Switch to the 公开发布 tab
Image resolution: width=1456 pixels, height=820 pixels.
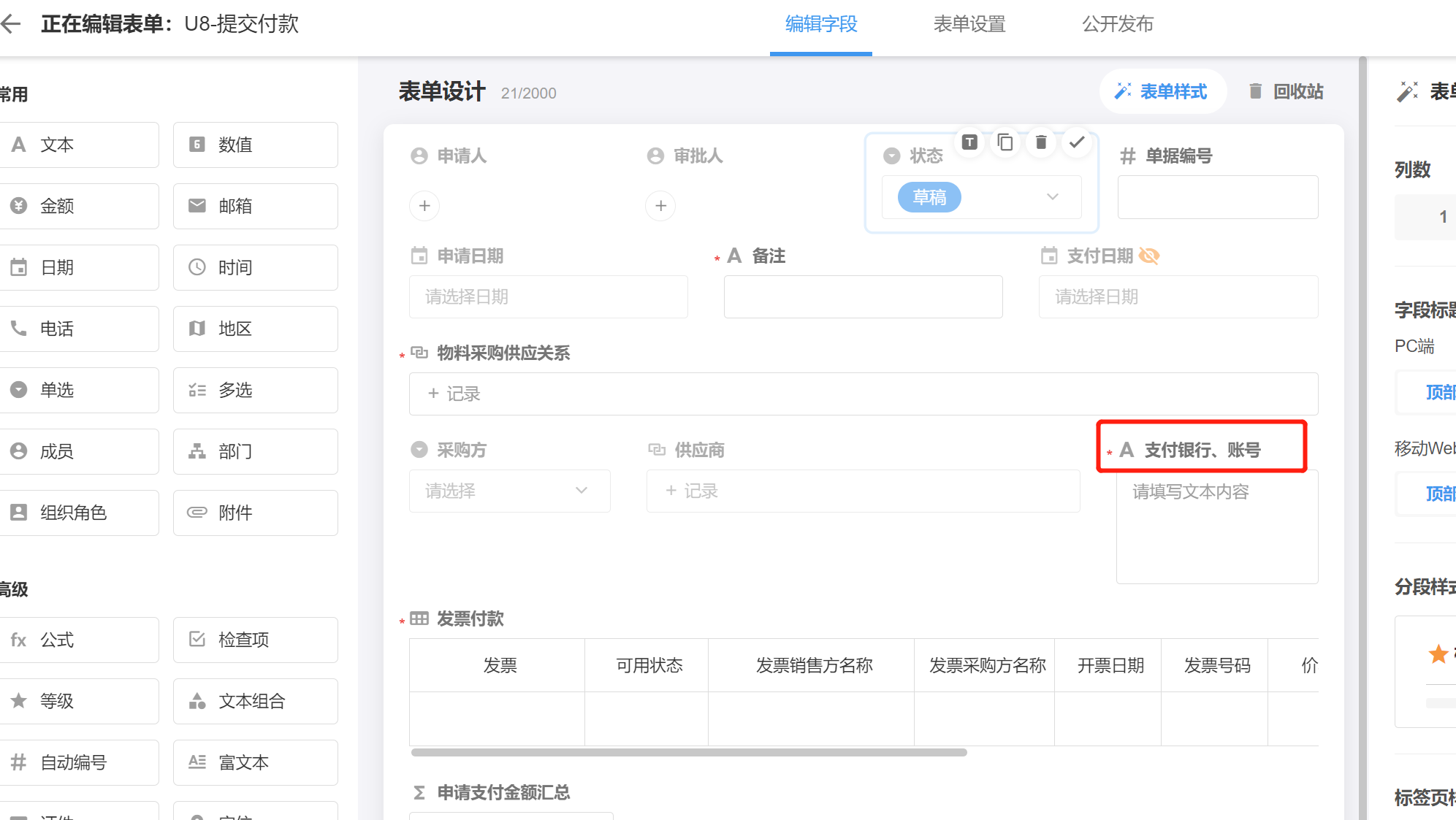[x=1117, y=24]
